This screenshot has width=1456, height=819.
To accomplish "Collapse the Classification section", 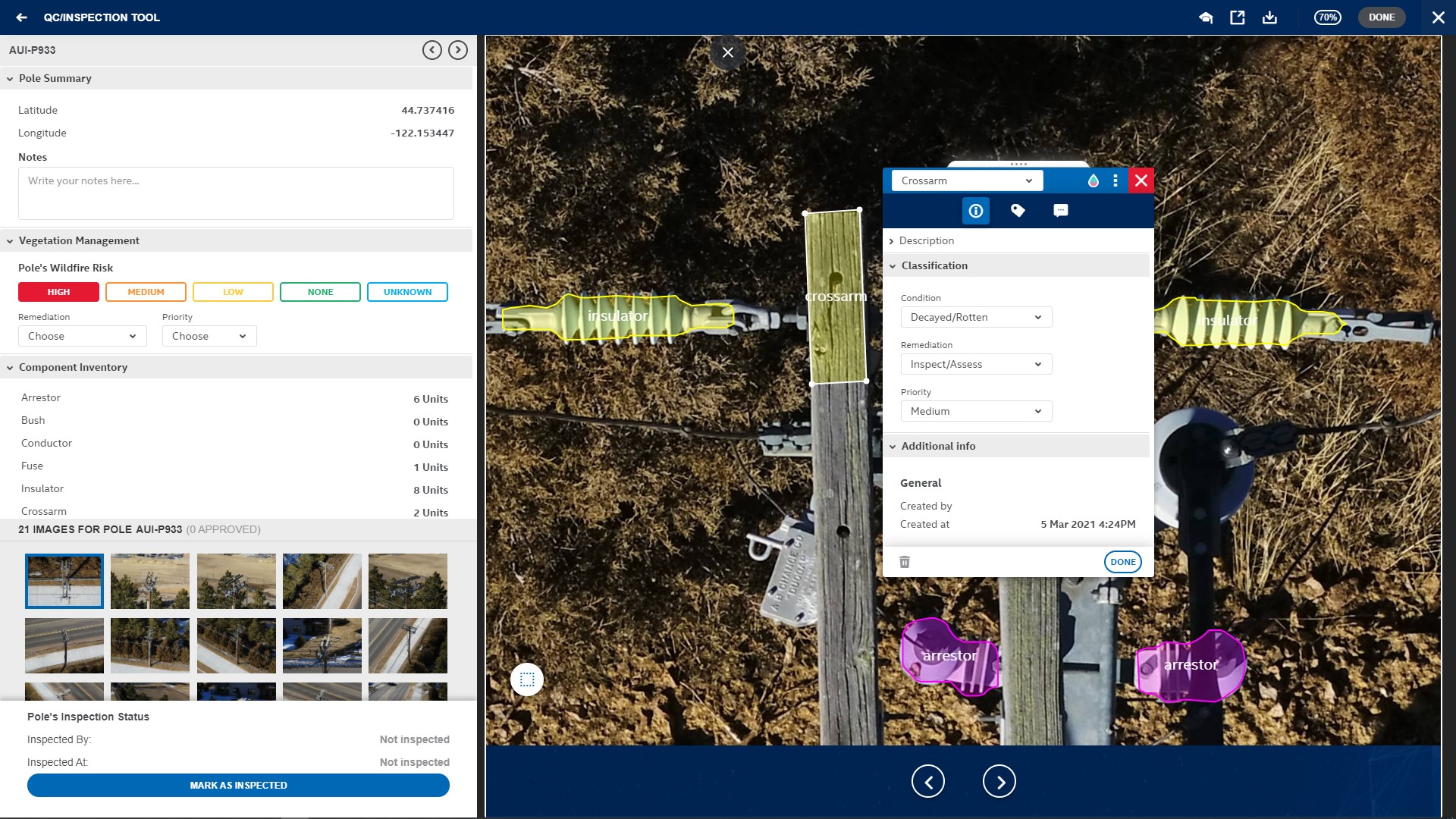I will [934, 265].
